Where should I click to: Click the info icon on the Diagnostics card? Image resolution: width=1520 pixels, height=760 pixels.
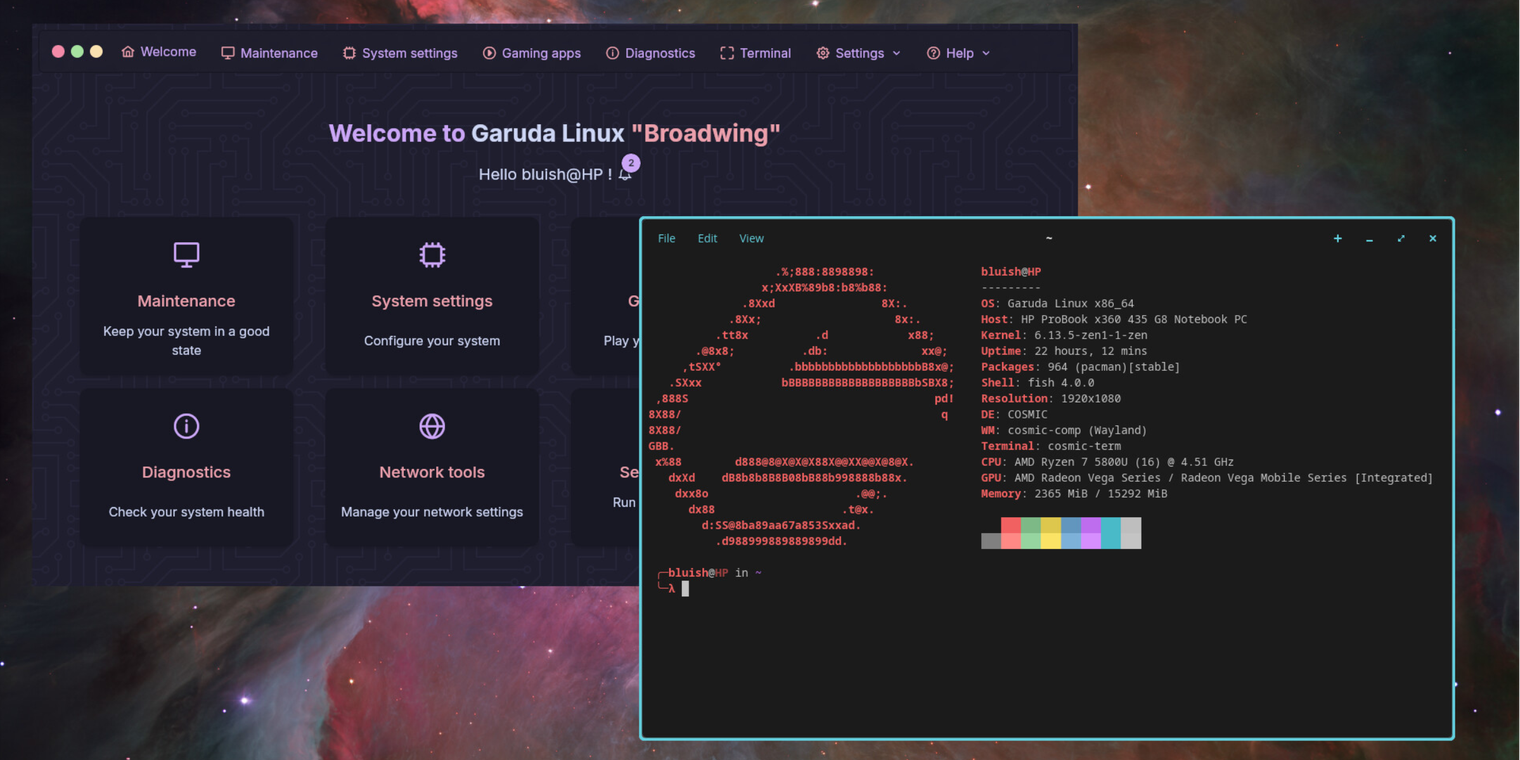click(186, 426)
